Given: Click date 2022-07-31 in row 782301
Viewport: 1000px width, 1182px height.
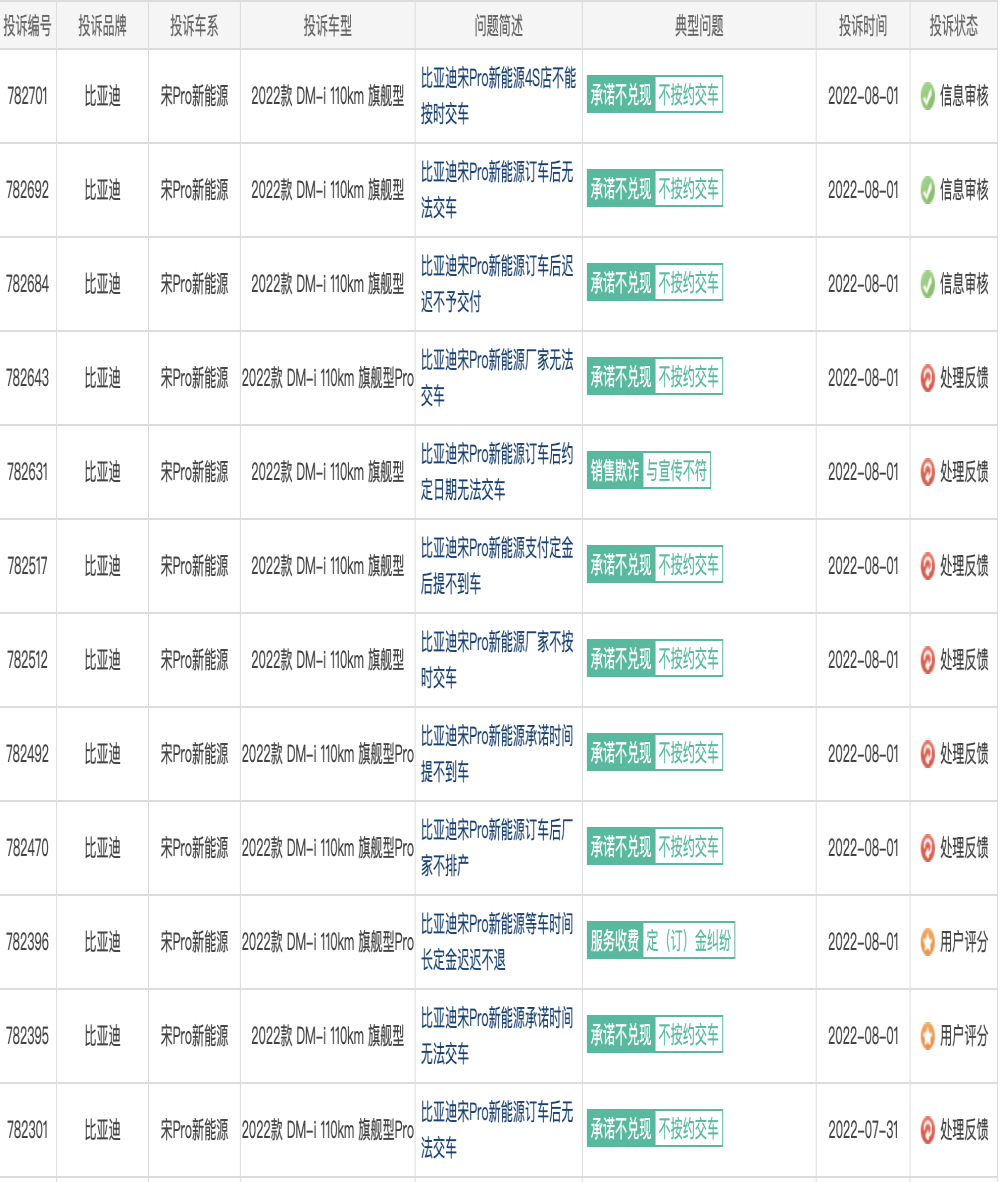Looking at the screenshot, I should (863, 1130).
